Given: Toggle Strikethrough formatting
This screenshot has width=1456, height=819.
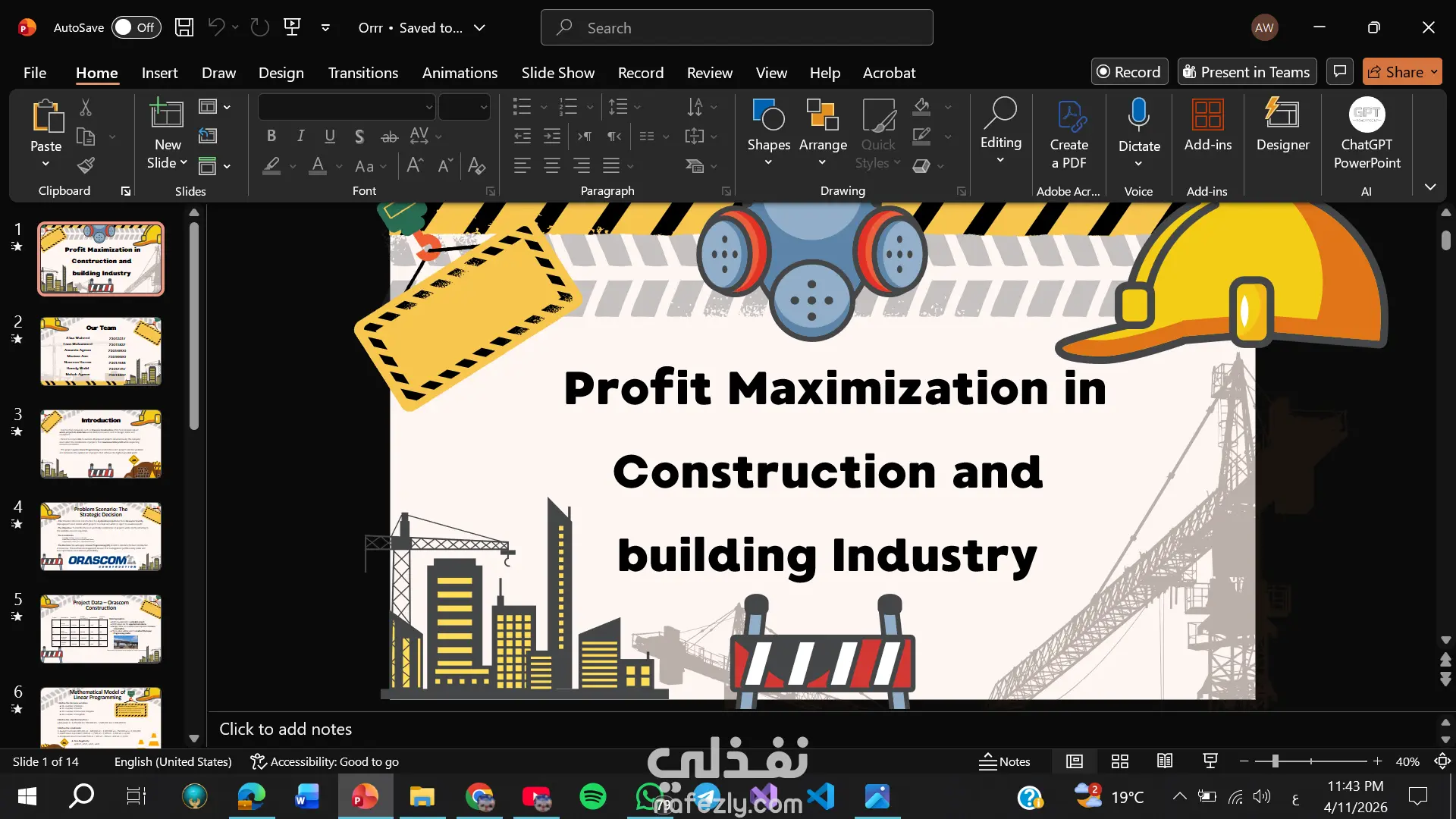Looking at the screenshot, I should [x=389, y=136].
